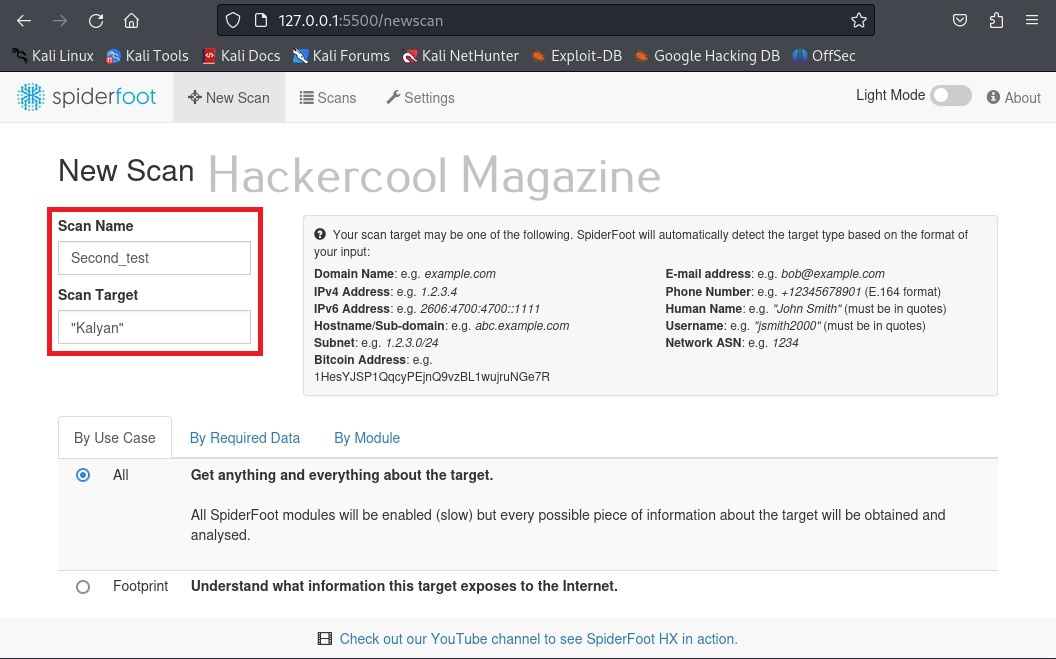
Task: Click the shield tracking protection icon
Action: tap(233, 21)
